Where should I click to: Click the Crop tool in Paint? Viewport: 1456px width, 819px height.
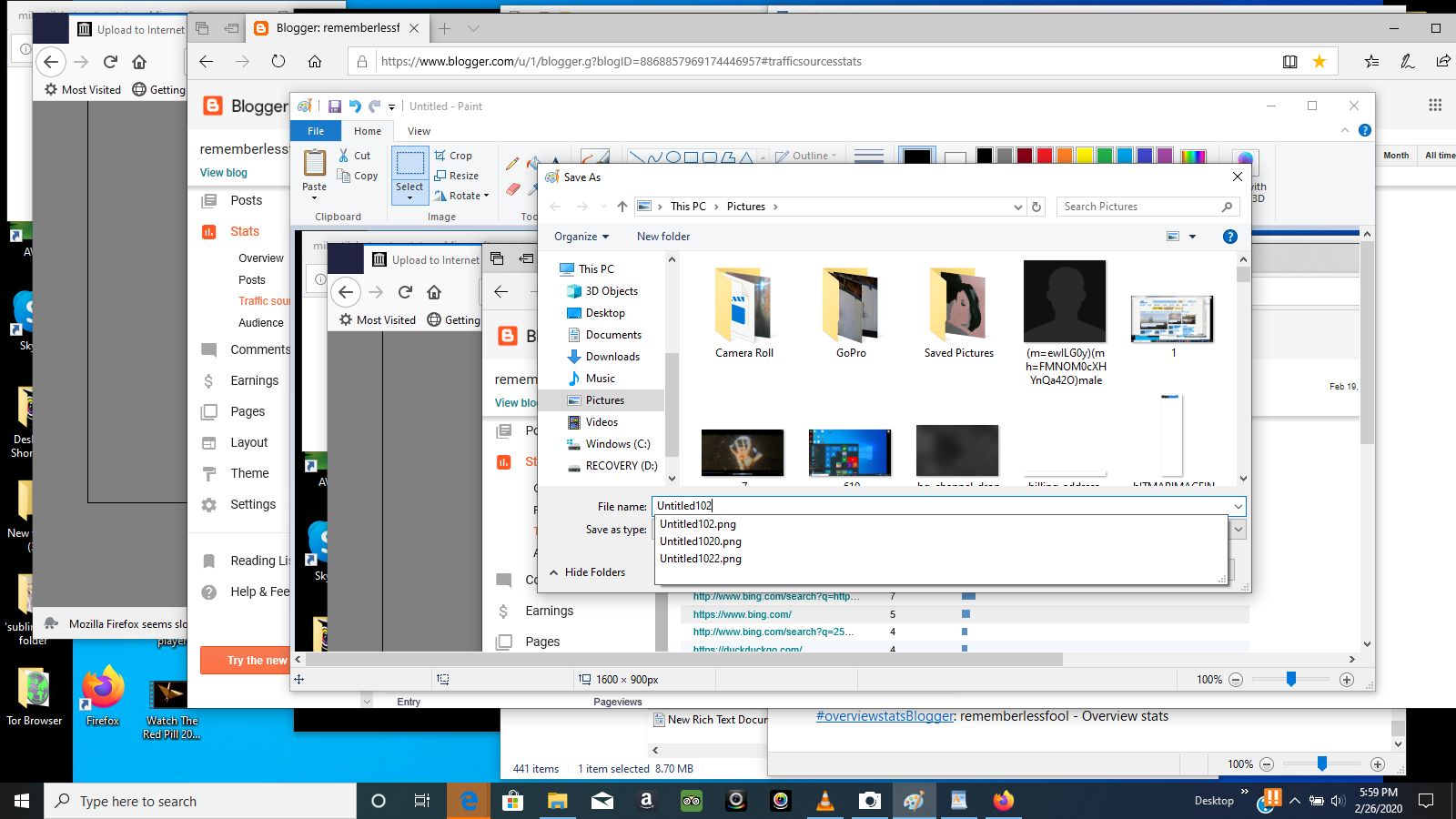coord(453,156)
